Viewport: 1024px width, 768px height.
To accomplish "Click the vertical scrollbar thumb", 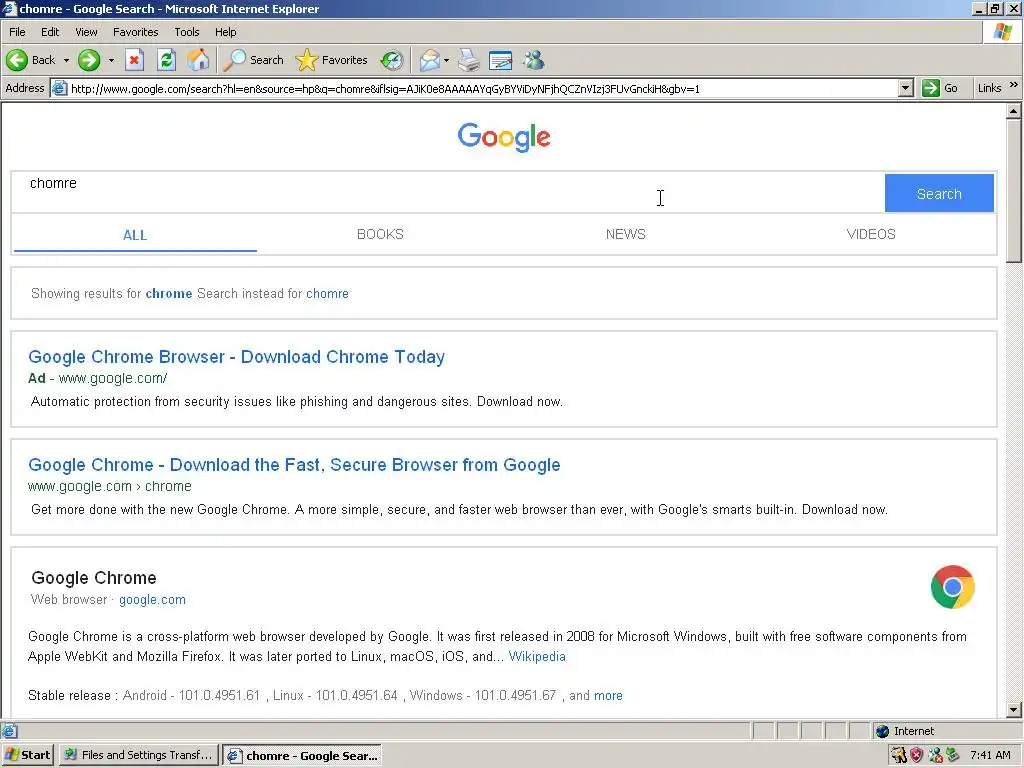I will point(1014,191).
